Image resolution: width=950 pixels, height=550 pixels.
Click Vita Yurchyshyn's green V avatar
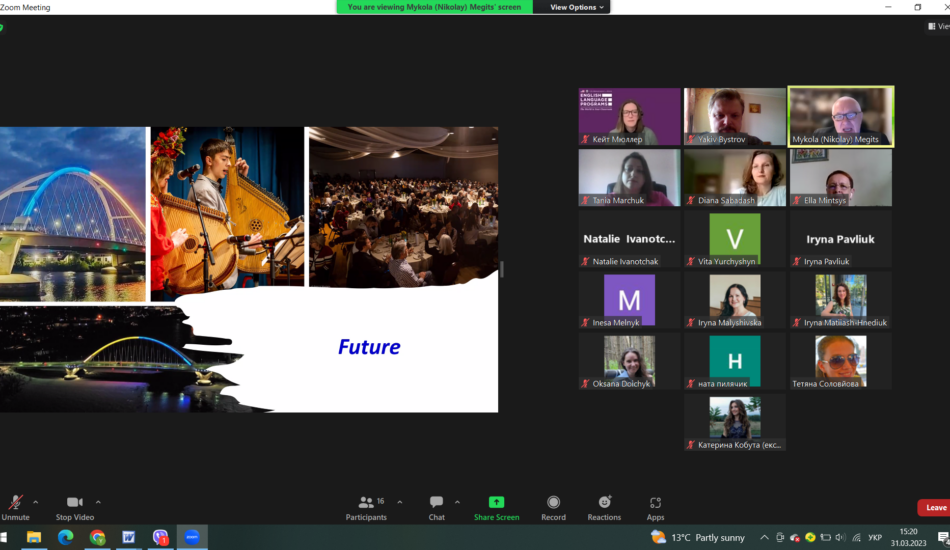coord(734,238)
